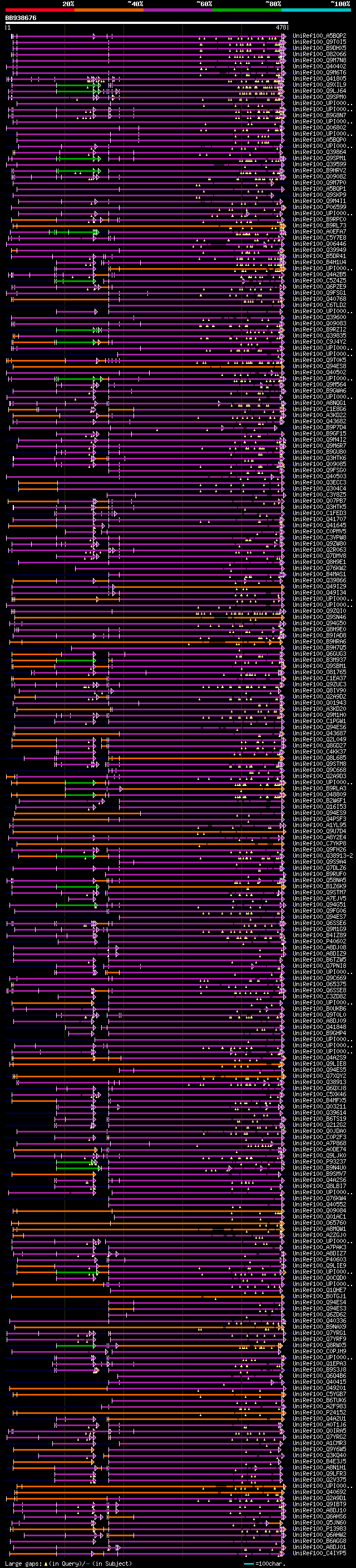Select hit label UniRef100_C1EA37
This screenshot has width=356, height=1568.
tap(319, 678)
